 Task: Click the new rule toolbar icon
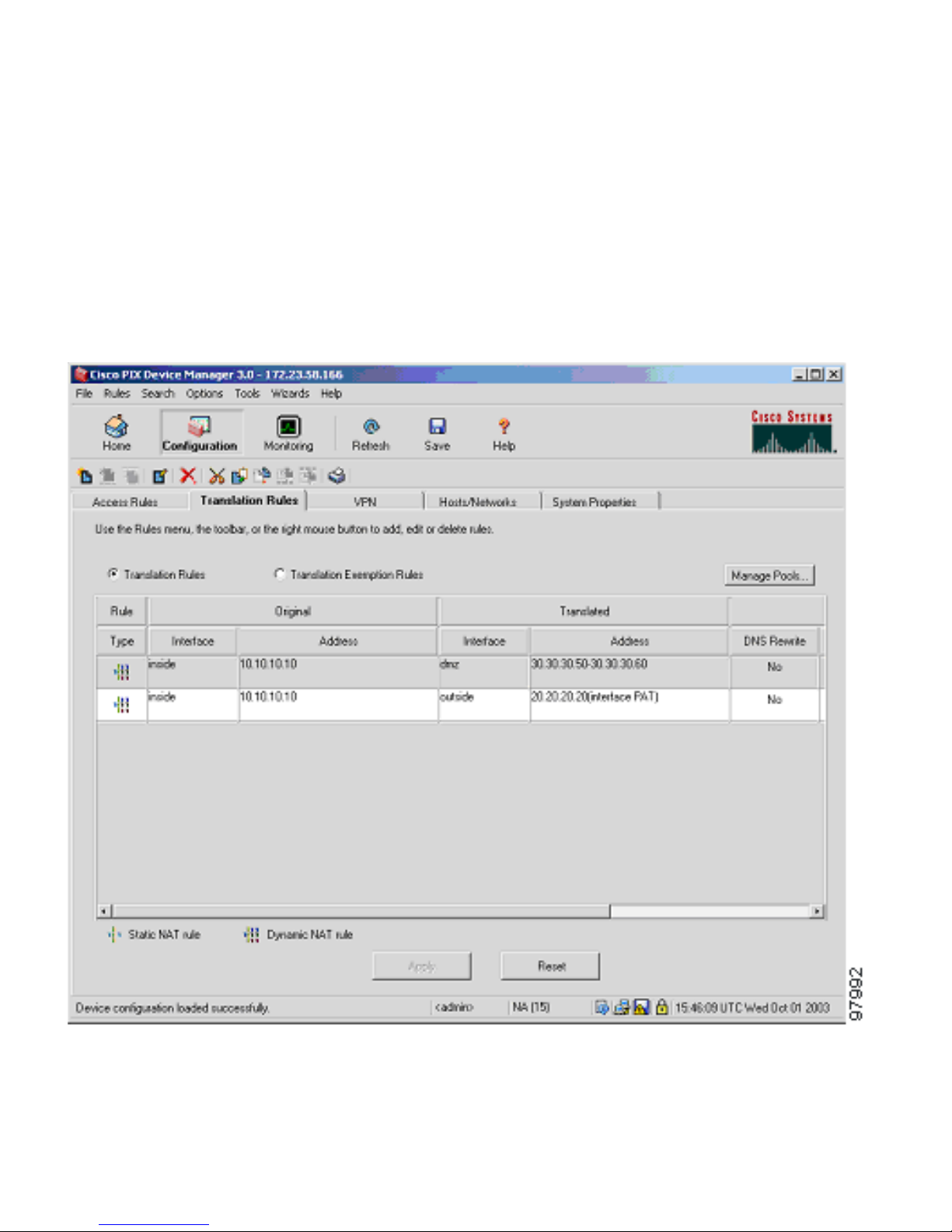coord(85,476)
